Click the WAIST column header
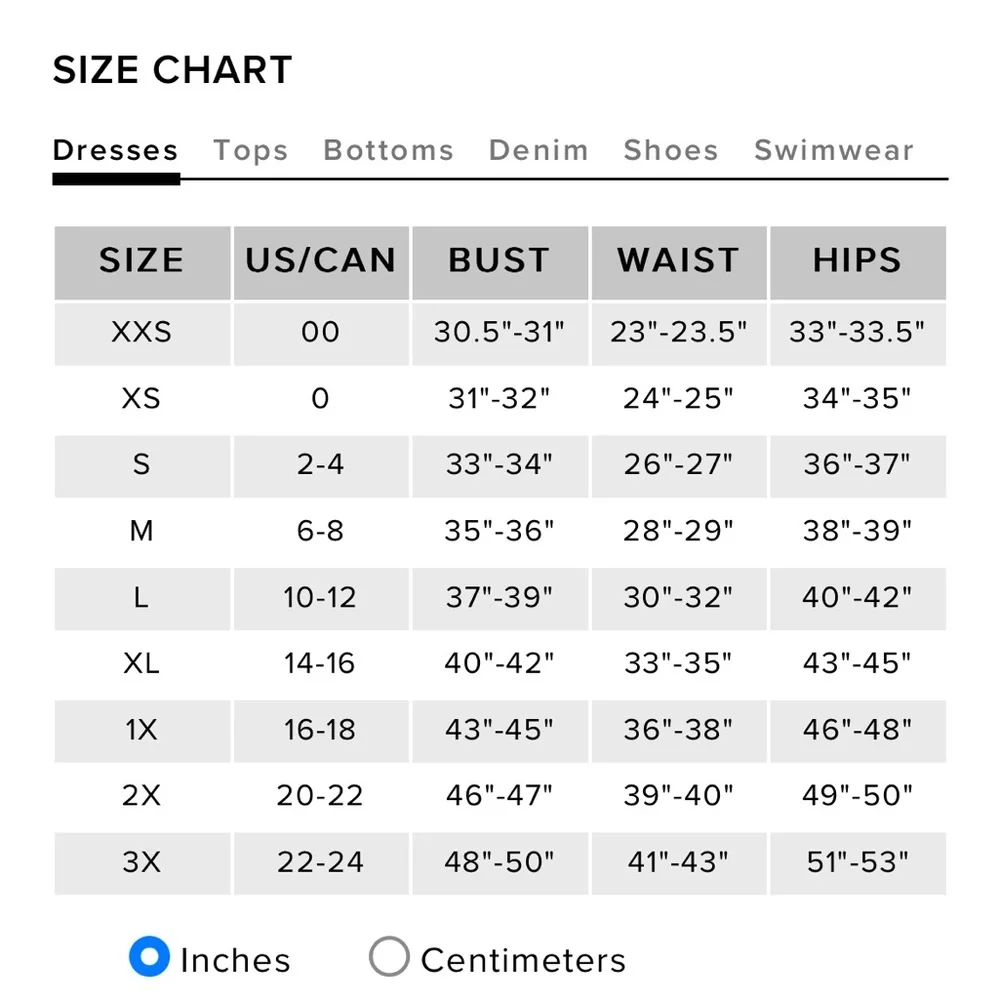Screen dimensions: 1000x1000 point(678,261)
